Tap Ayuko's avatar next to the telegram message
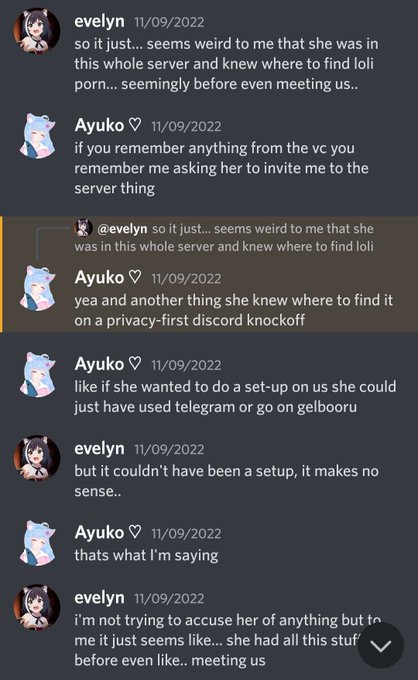Image resolution: width=418 pixels, height=680 pixels. [x=37, y=374]
